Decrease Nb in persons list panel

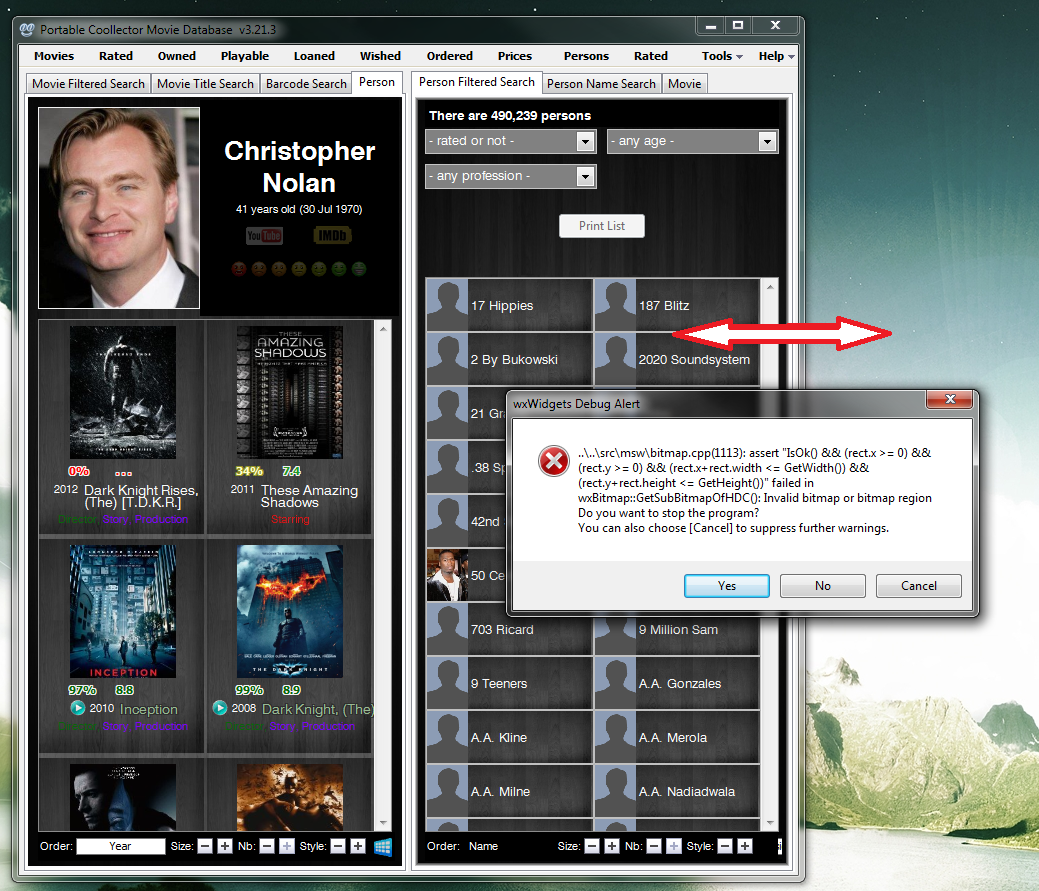[653, 846]
